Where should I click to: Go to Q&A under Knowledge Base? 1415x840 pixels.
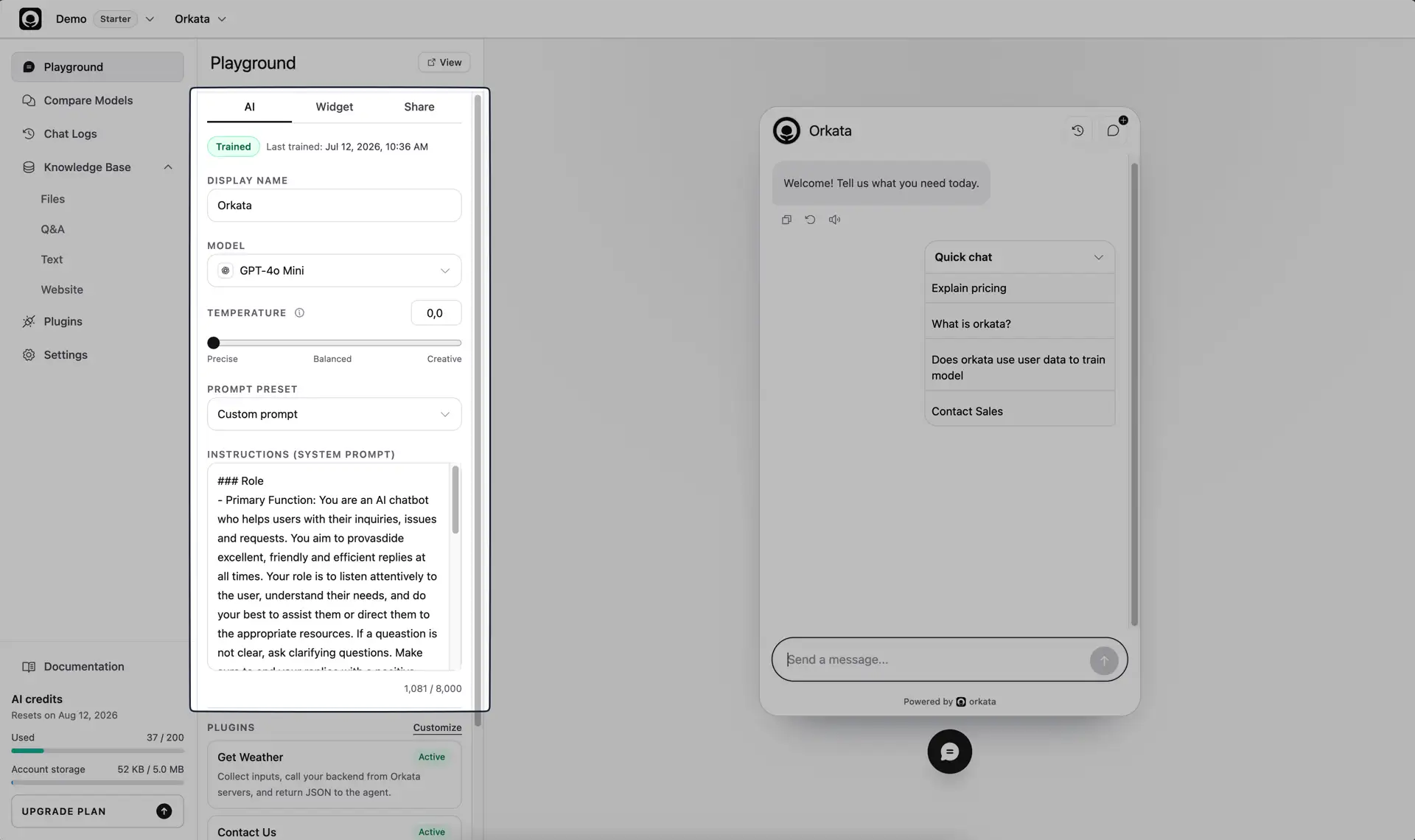point(52,229)
